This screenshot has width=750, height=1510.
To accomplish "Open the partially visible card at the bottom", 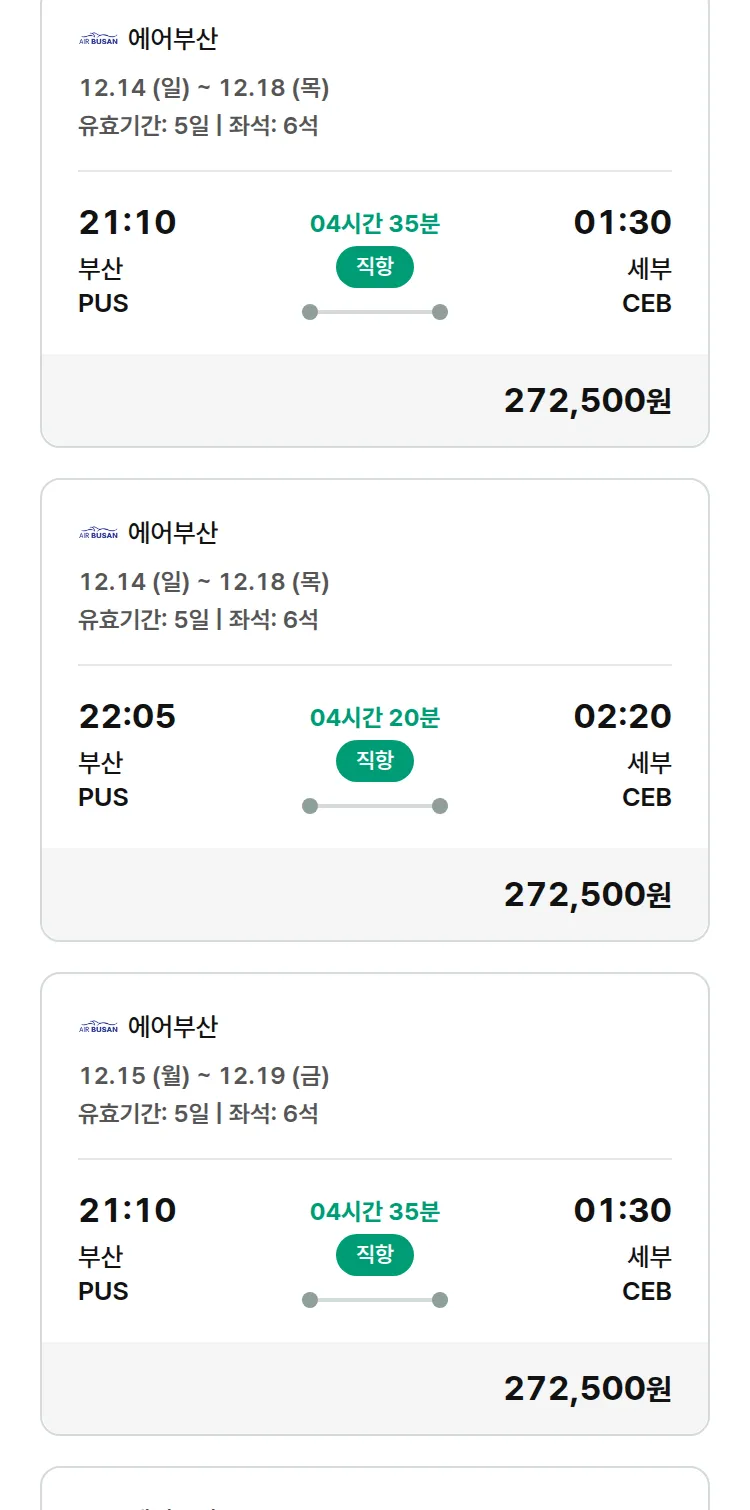I will [375, 1490].
